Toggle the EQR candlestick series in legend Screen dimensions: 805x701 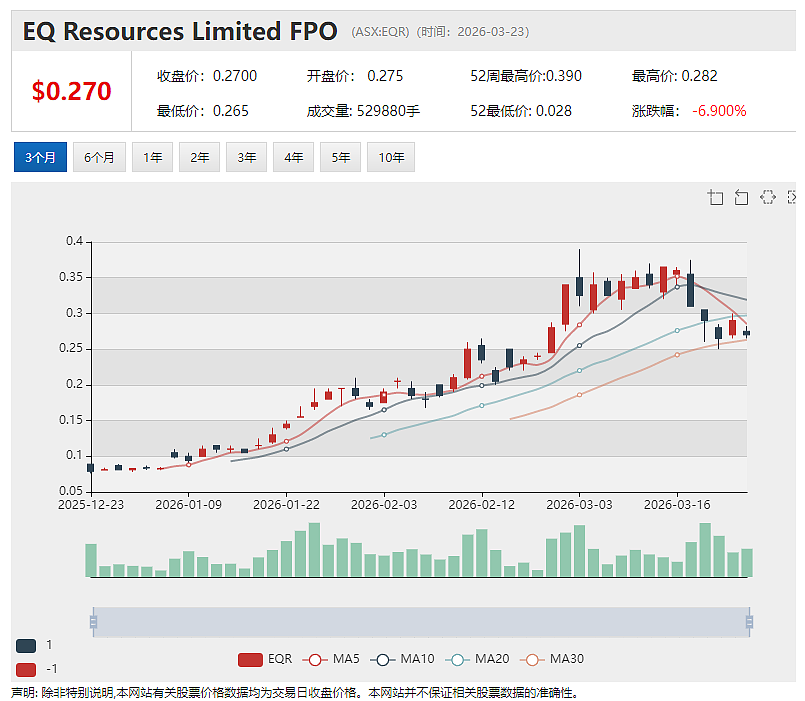tap(265, 659)
